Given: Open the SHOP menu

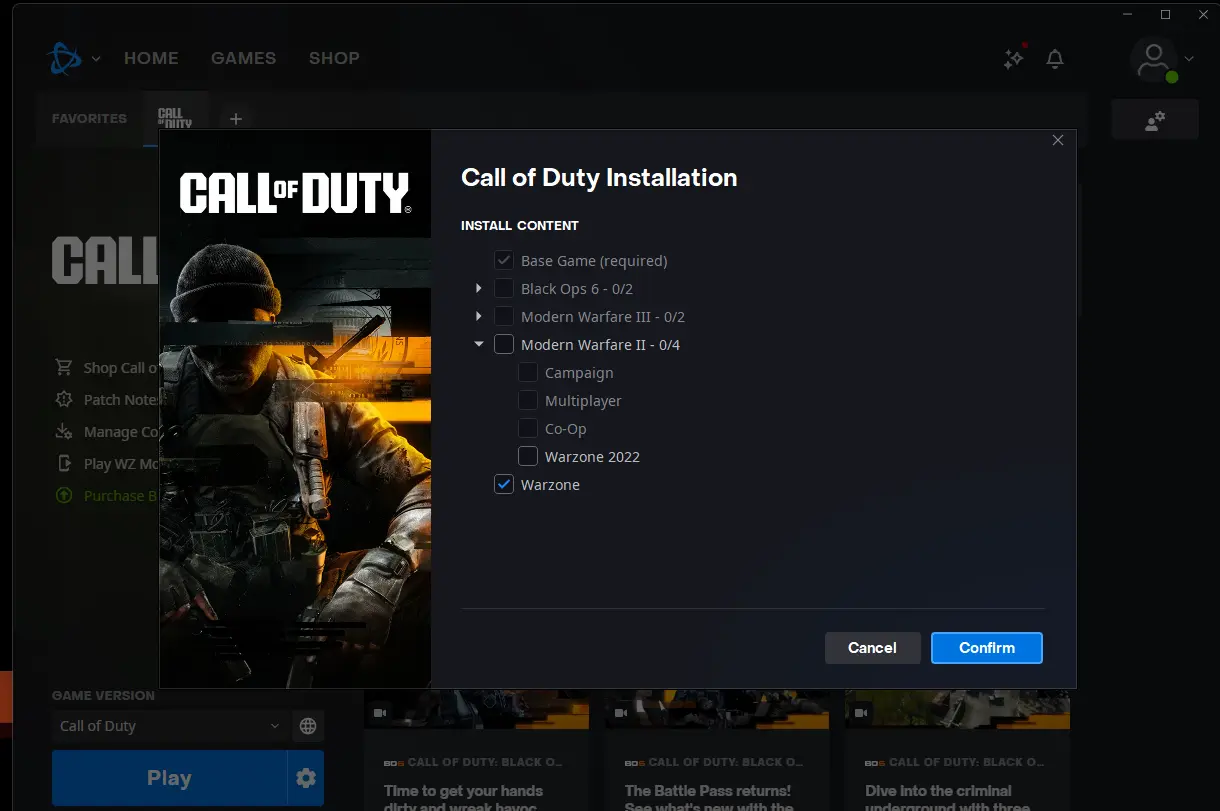Looking at the screenshot, I should click(x=334, y=58).
